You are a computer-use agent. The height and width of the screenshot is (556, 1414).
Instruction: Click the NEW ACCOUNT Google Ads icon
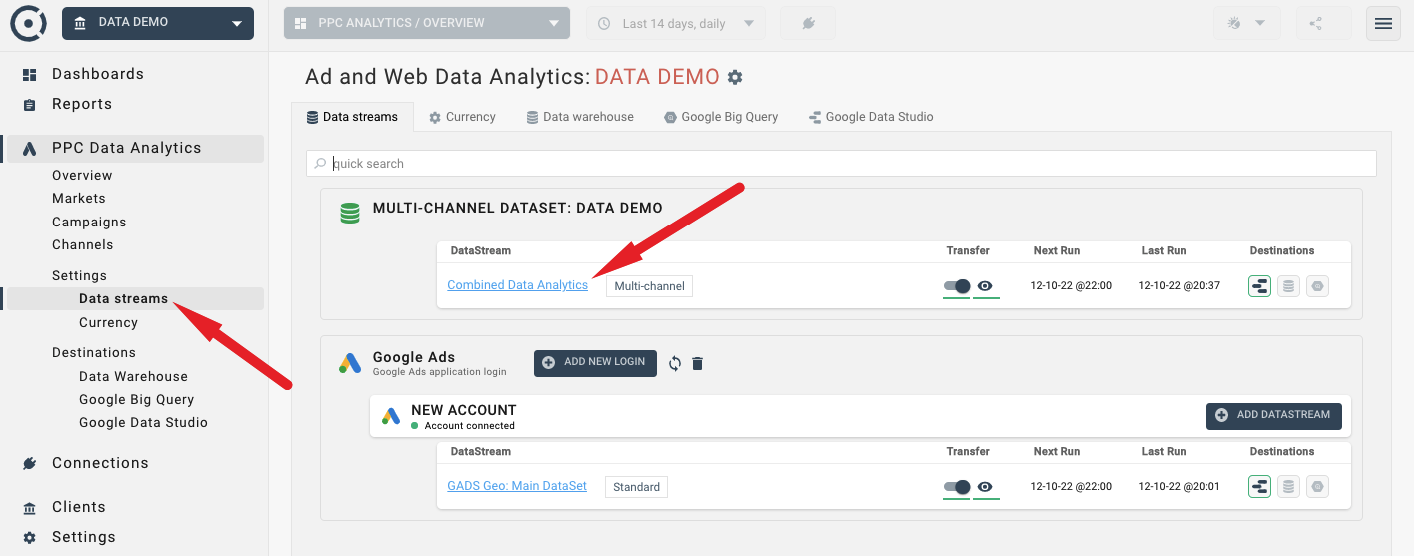point(391,416)
